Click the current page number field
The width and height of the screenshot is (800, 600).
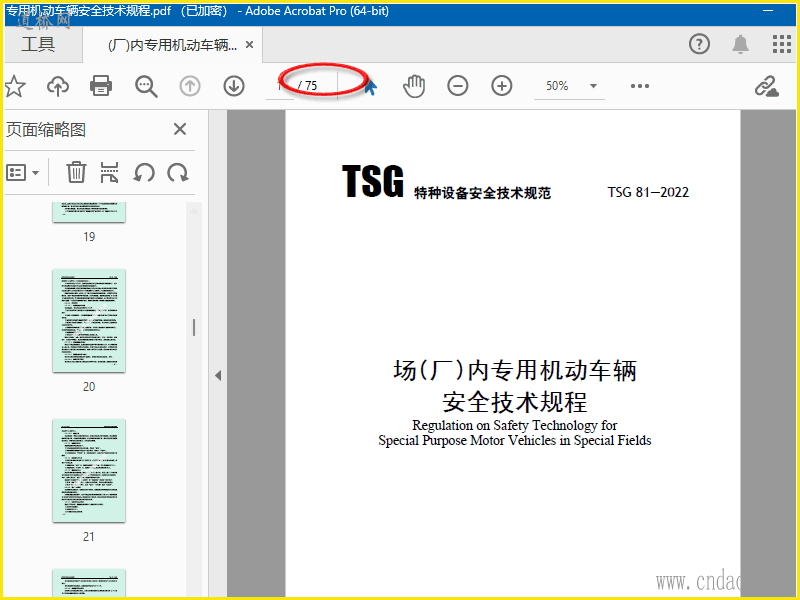click(280, 86)
